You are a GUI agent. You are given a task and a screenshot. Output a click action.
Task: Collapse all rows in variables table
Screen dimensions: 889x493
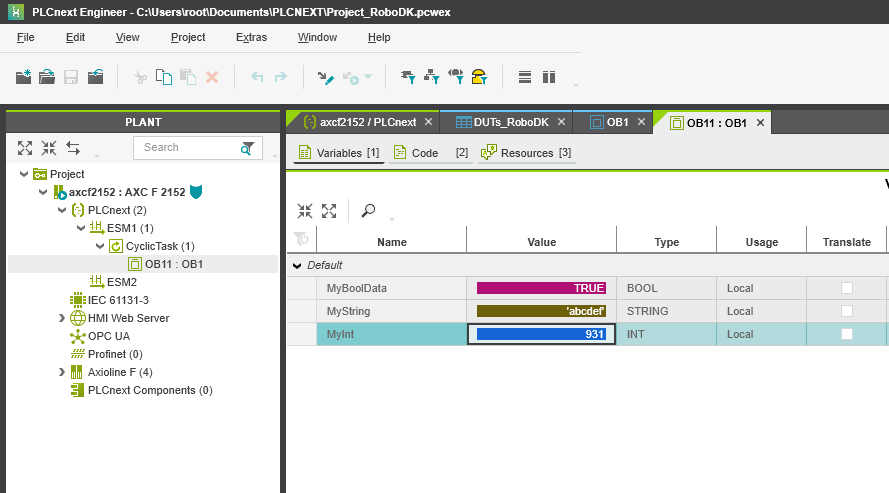click(x=305, y=211)
